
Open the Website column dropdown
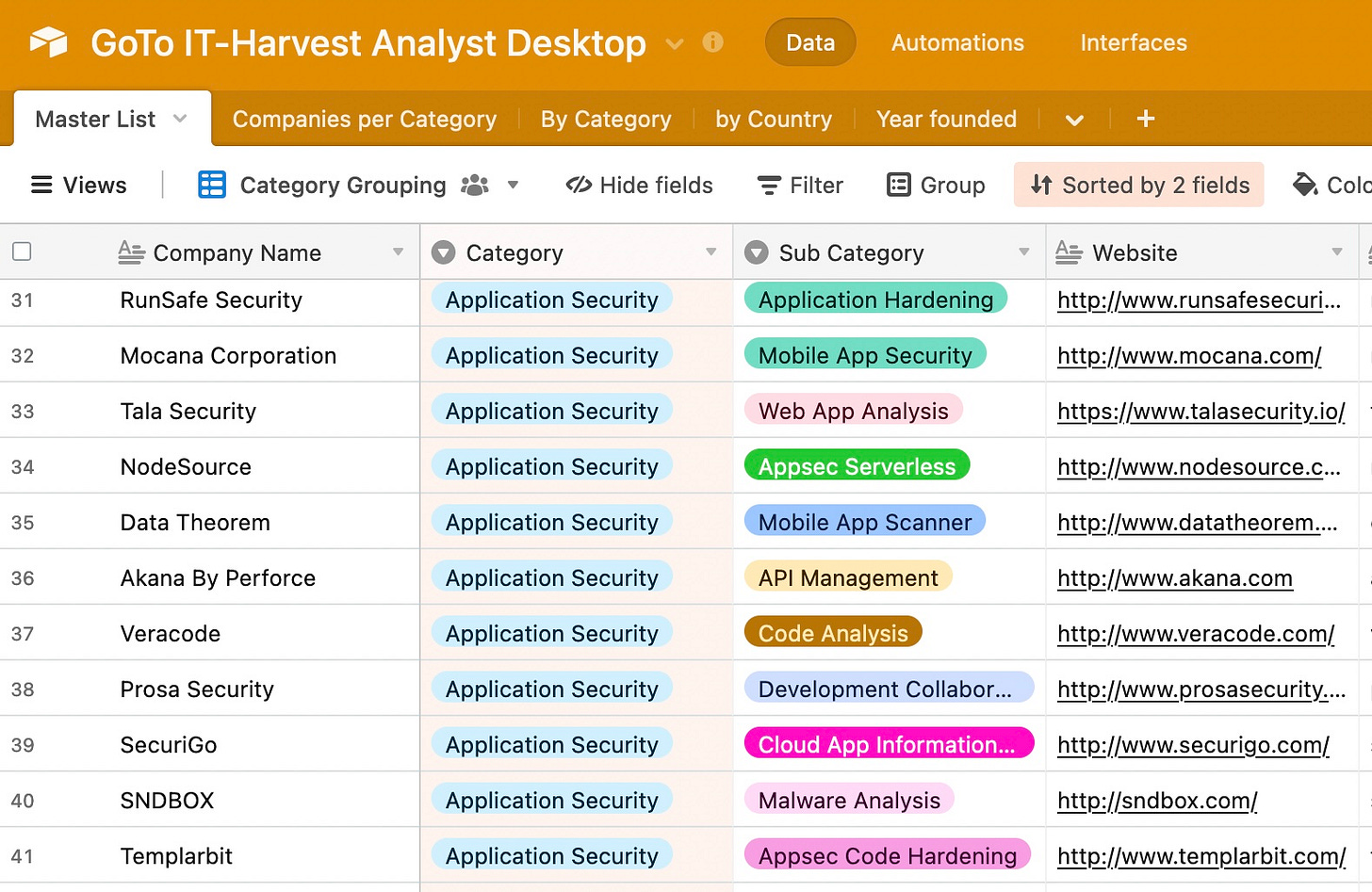click(x=1336, y=252)
